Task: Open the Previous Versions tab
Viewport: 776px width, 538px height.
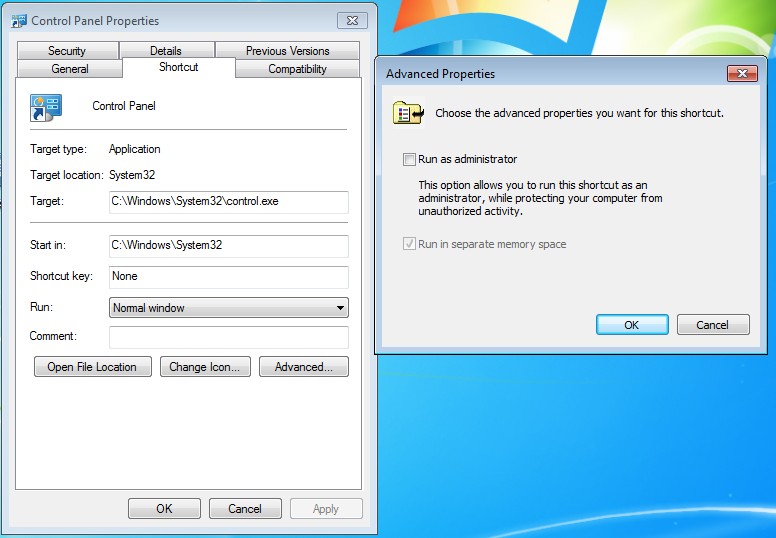Action: click(288, 50)
